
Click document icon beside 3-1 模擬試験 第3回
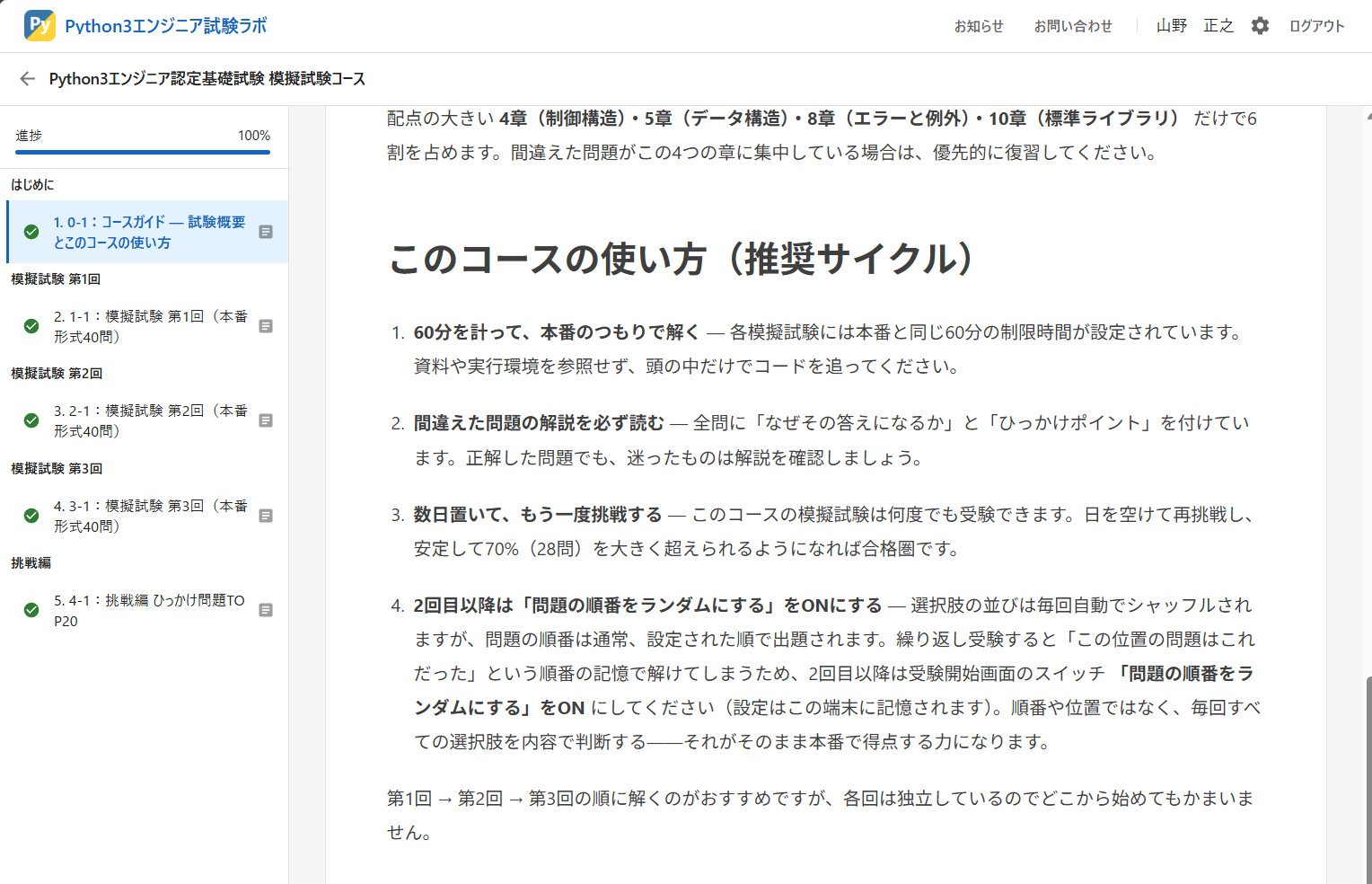pyautogui.click(x=266, y=516)
